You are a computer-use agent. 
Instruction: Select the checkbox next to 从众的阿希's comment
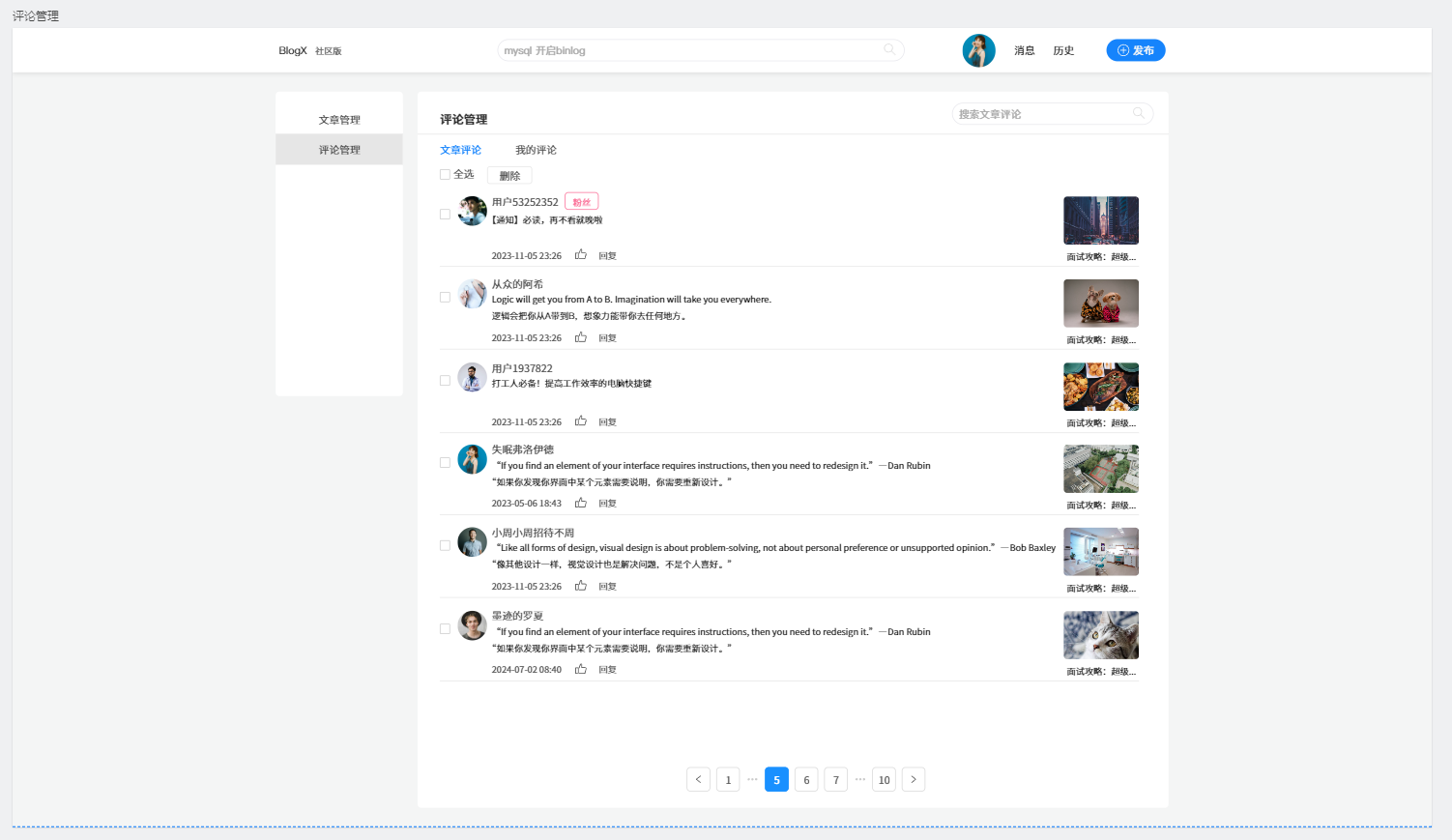click(445, 298)
